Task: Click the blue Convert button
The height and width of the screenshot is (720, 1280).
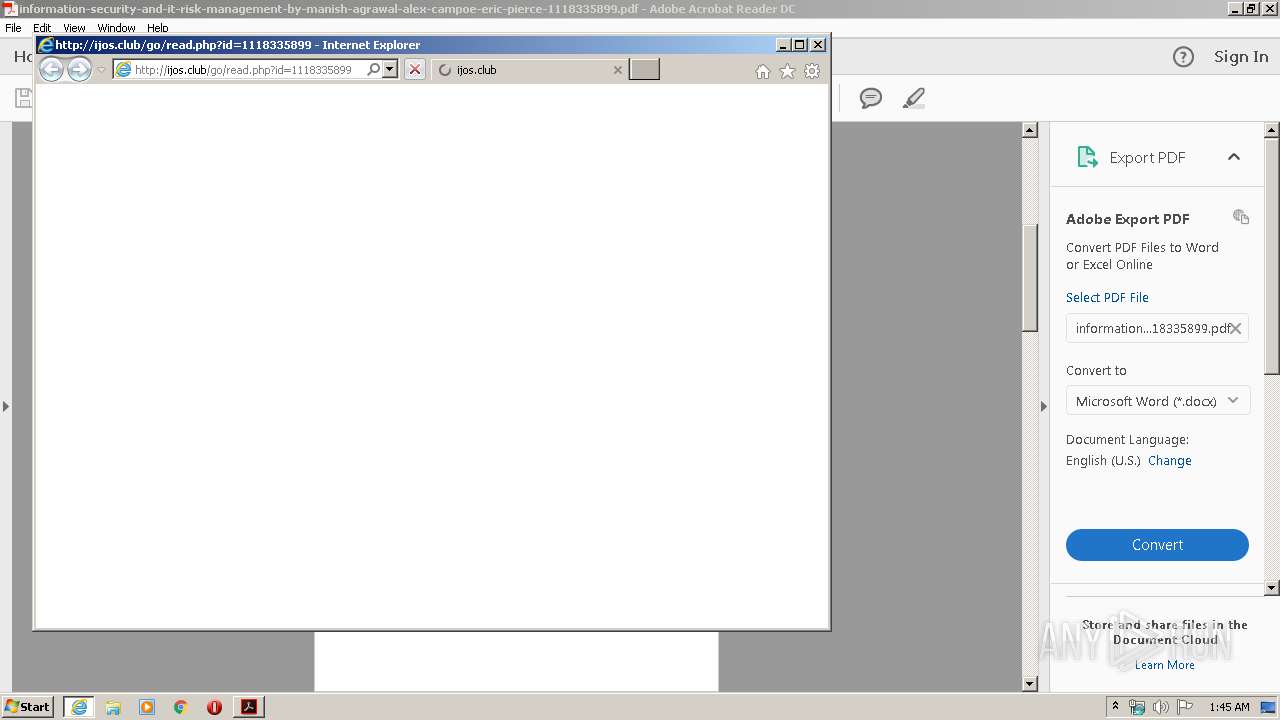Action: click(x=1157, y=545)
